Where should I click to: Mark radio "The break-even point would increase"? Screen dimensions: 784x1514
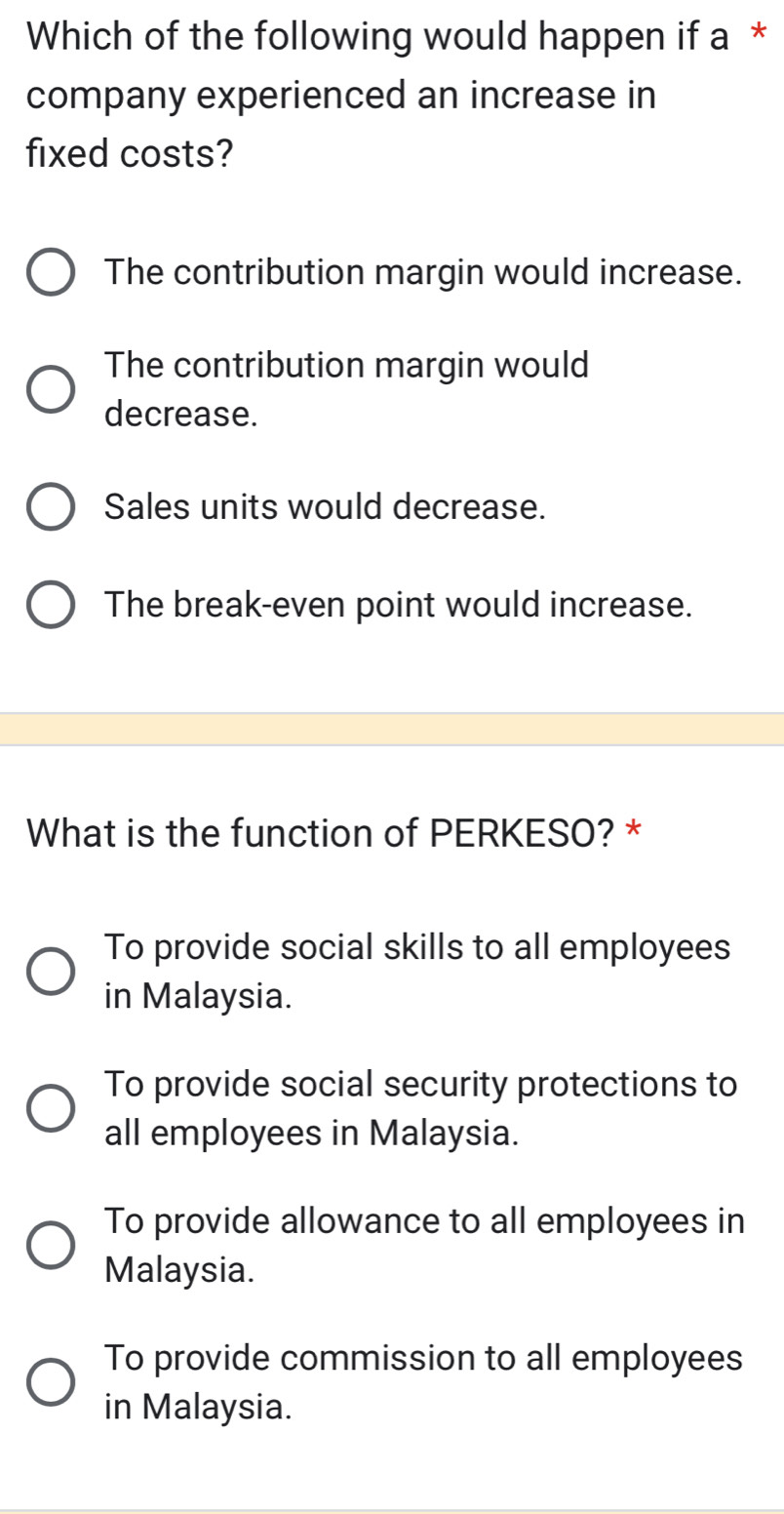point(51,605)
